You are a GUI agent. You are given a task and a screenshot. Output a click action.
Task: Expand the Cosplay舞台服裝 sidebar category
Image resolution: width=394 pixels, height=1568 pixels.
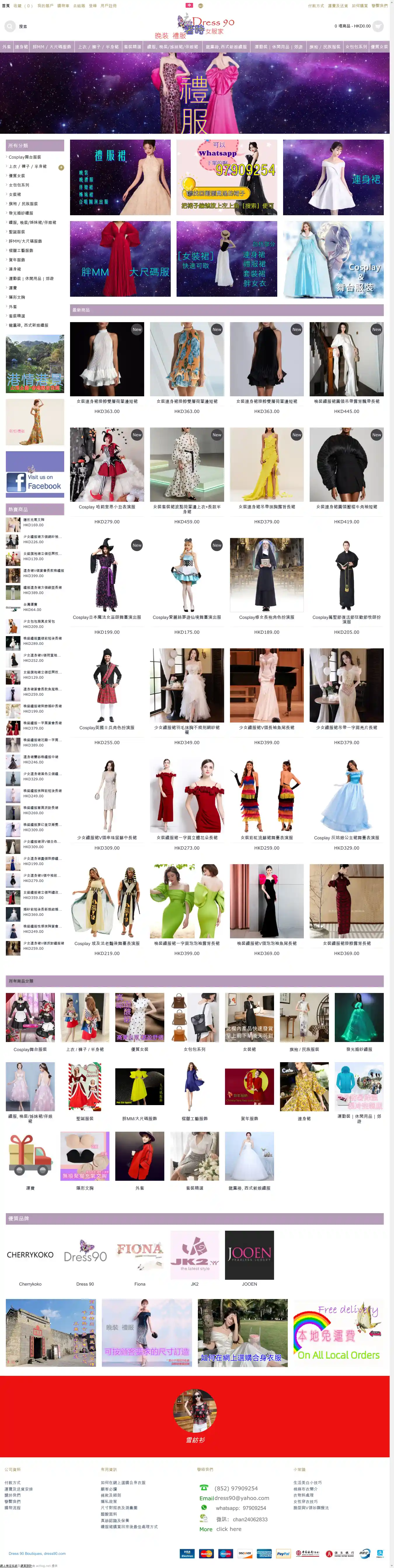point(25,157)
